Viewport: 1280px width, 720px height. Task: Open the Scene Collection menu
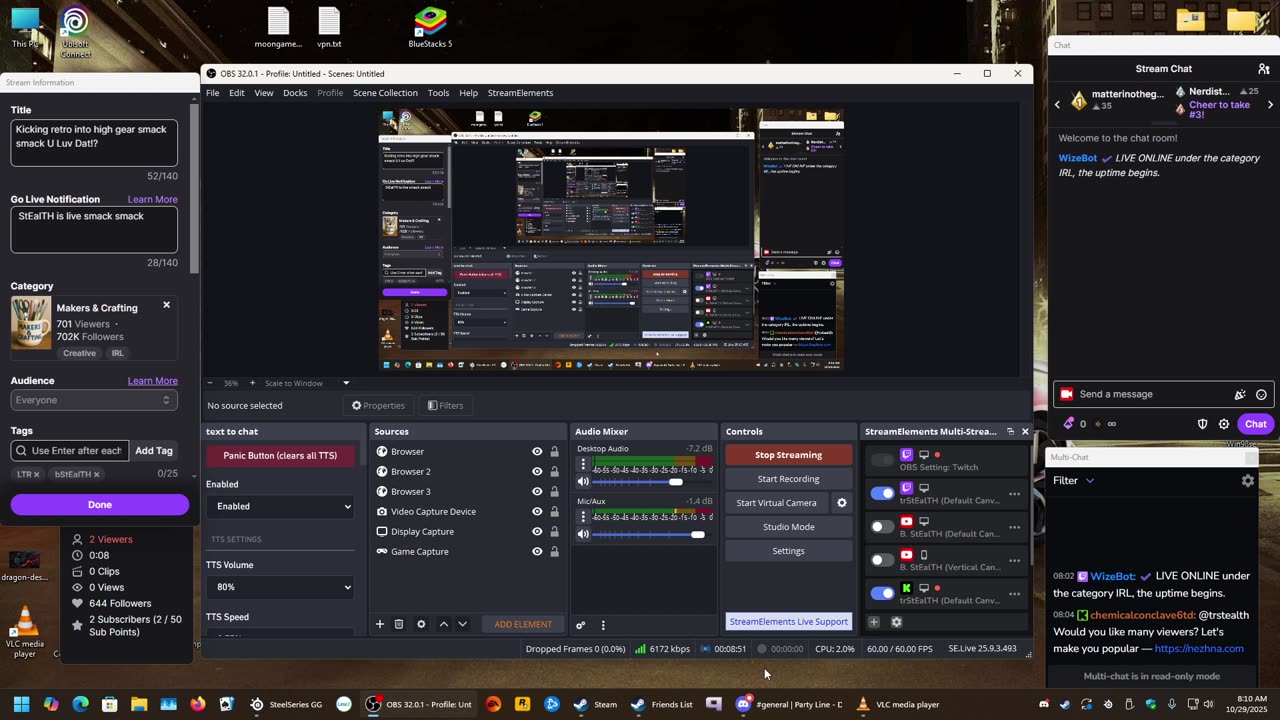[x=385, y=93]
